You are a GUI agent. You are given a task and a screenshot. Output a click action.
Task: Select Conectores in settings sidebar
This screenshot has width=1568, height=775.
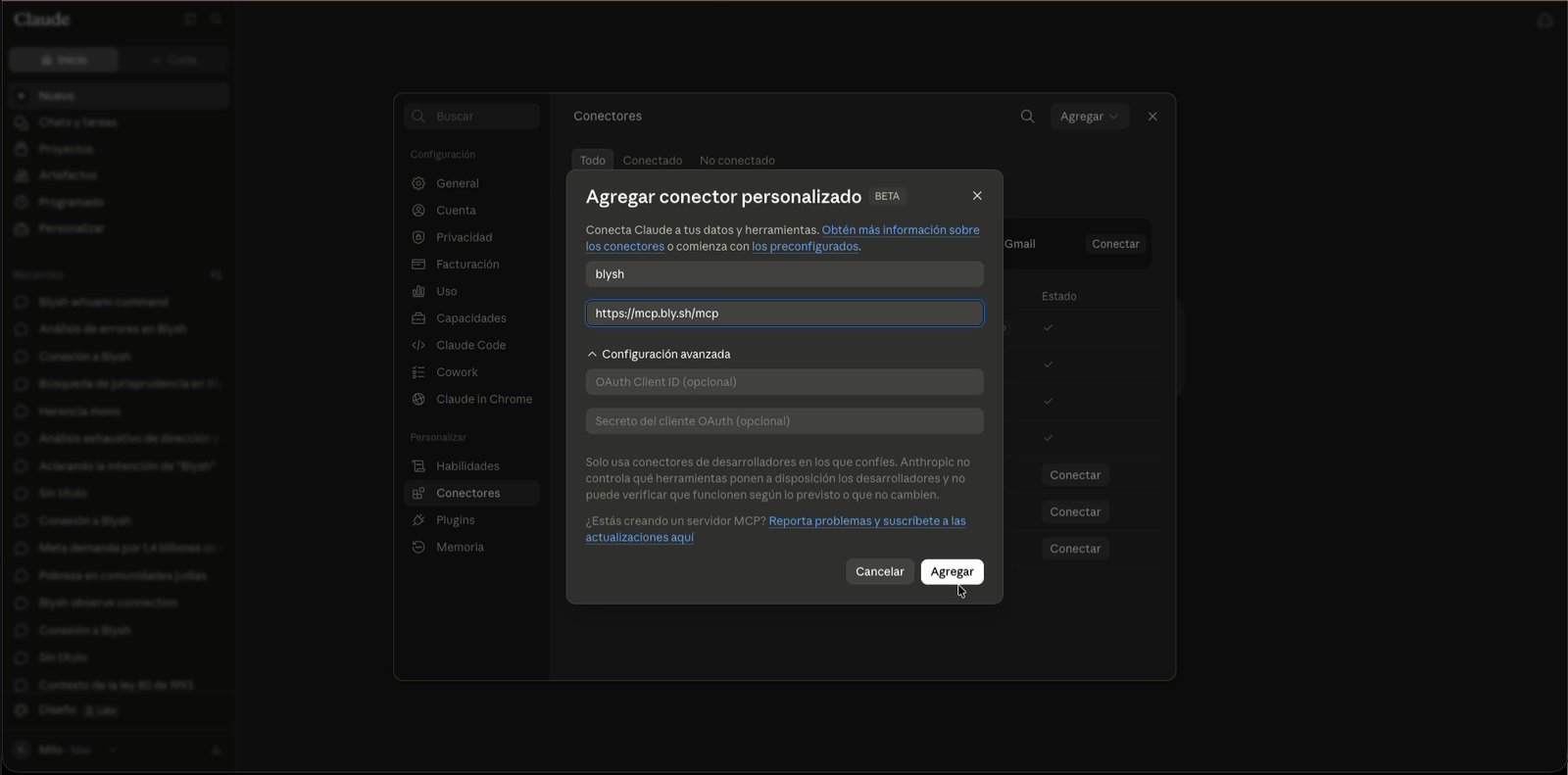tap(472, 493)
